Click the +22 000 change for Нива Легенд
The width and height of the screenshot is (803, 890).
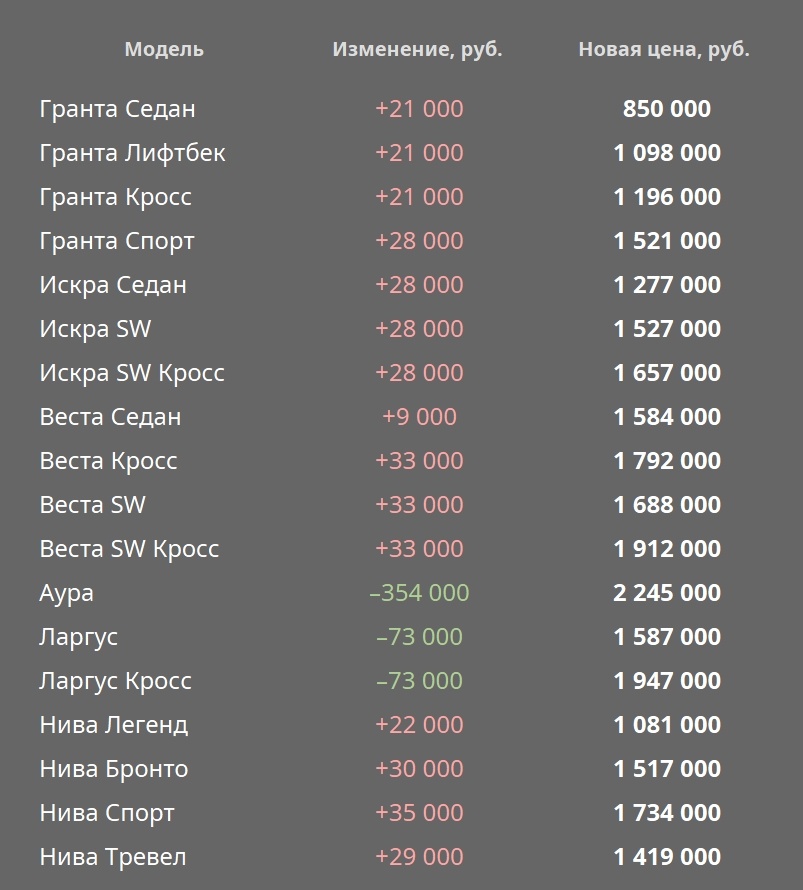(x=419, y=725)
